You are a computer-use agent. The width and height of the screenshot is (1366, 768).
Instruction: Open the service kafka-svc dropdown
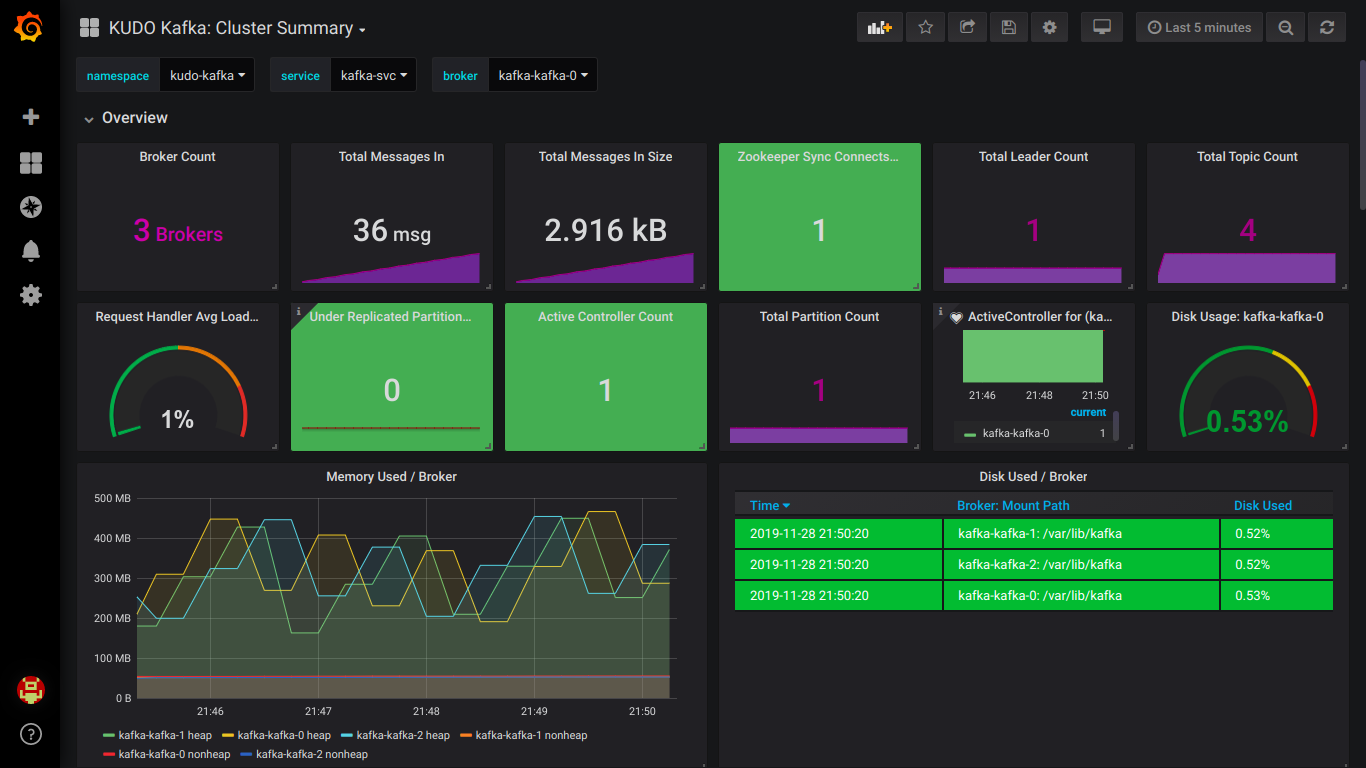[x=374, y=75]
